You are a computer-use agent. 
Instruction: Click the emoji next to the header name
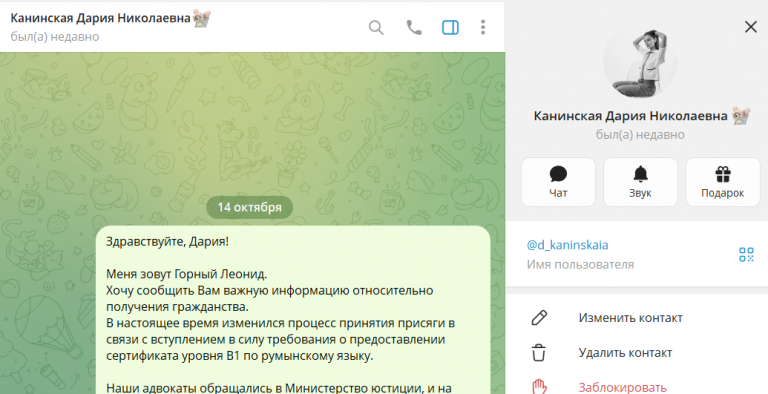[201, 19]
